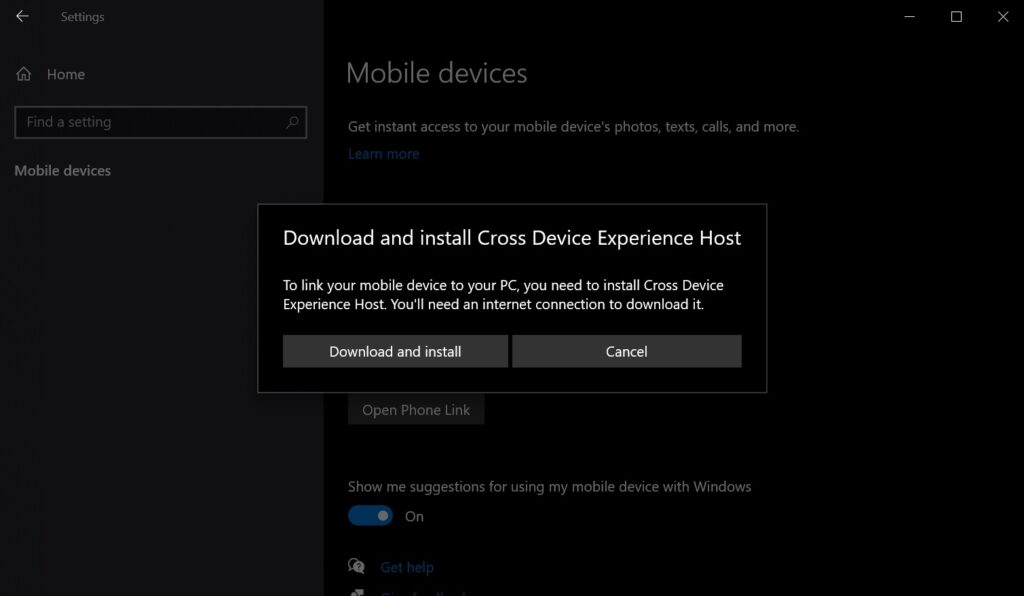The height and width of the screenshot is (596, 1024).
Task: Click Download and install in the dialog
Action: 395,351
